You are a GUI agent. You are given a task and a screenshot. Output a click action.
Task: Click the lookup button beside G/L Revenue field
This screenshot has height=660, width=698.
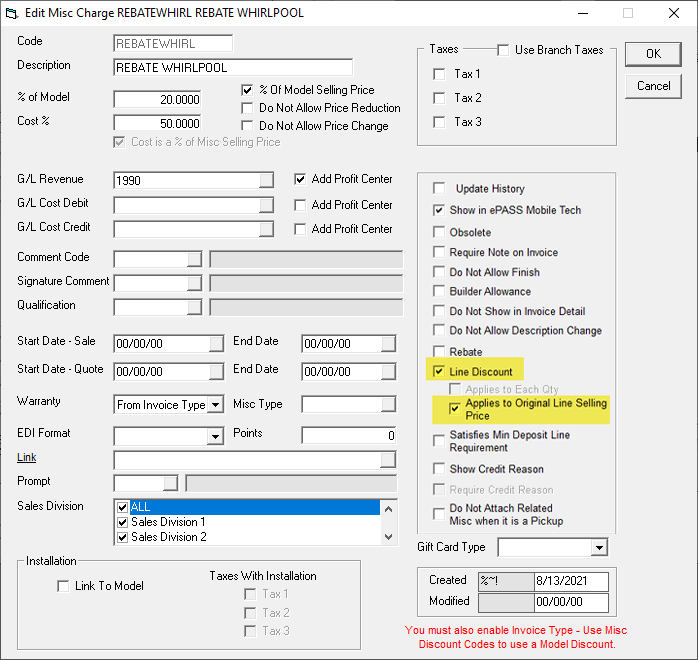[266, 181]
